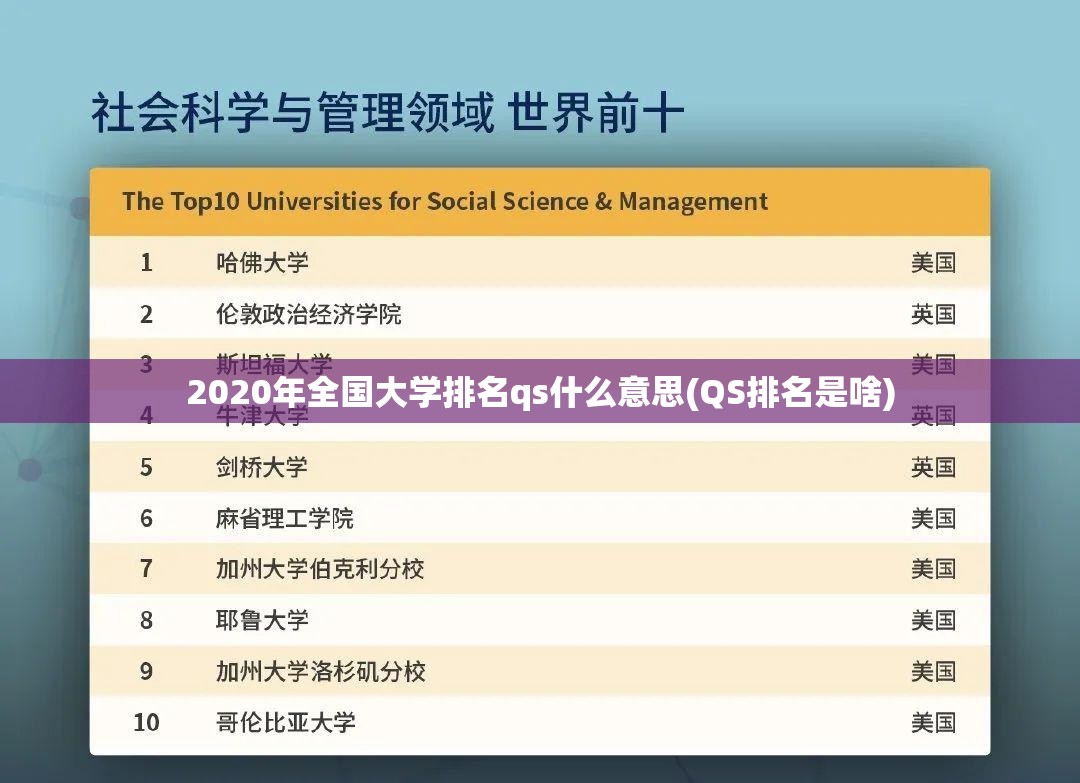Screen dimensions: 1080x783
Task: Click 耶鲁大学 in row 8
Action: coord(262,620)
